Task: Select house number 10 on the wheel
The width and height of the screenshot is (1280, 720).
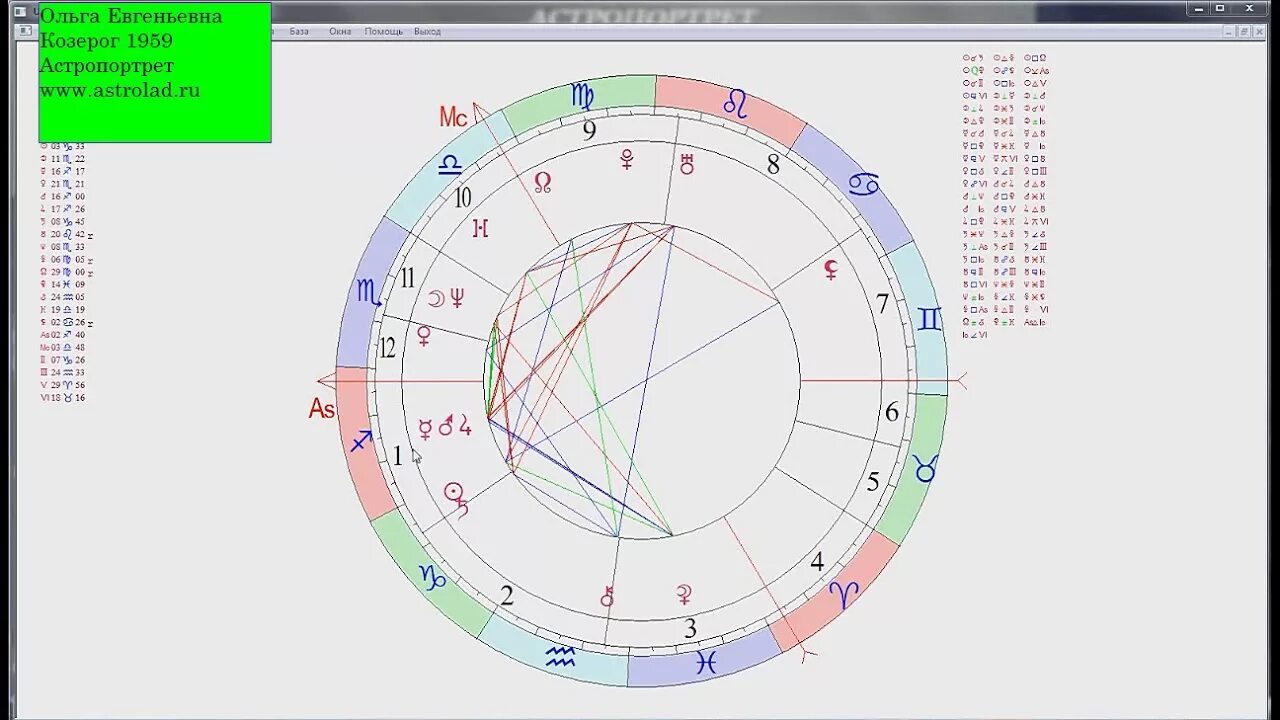Action: coord(462,197)
